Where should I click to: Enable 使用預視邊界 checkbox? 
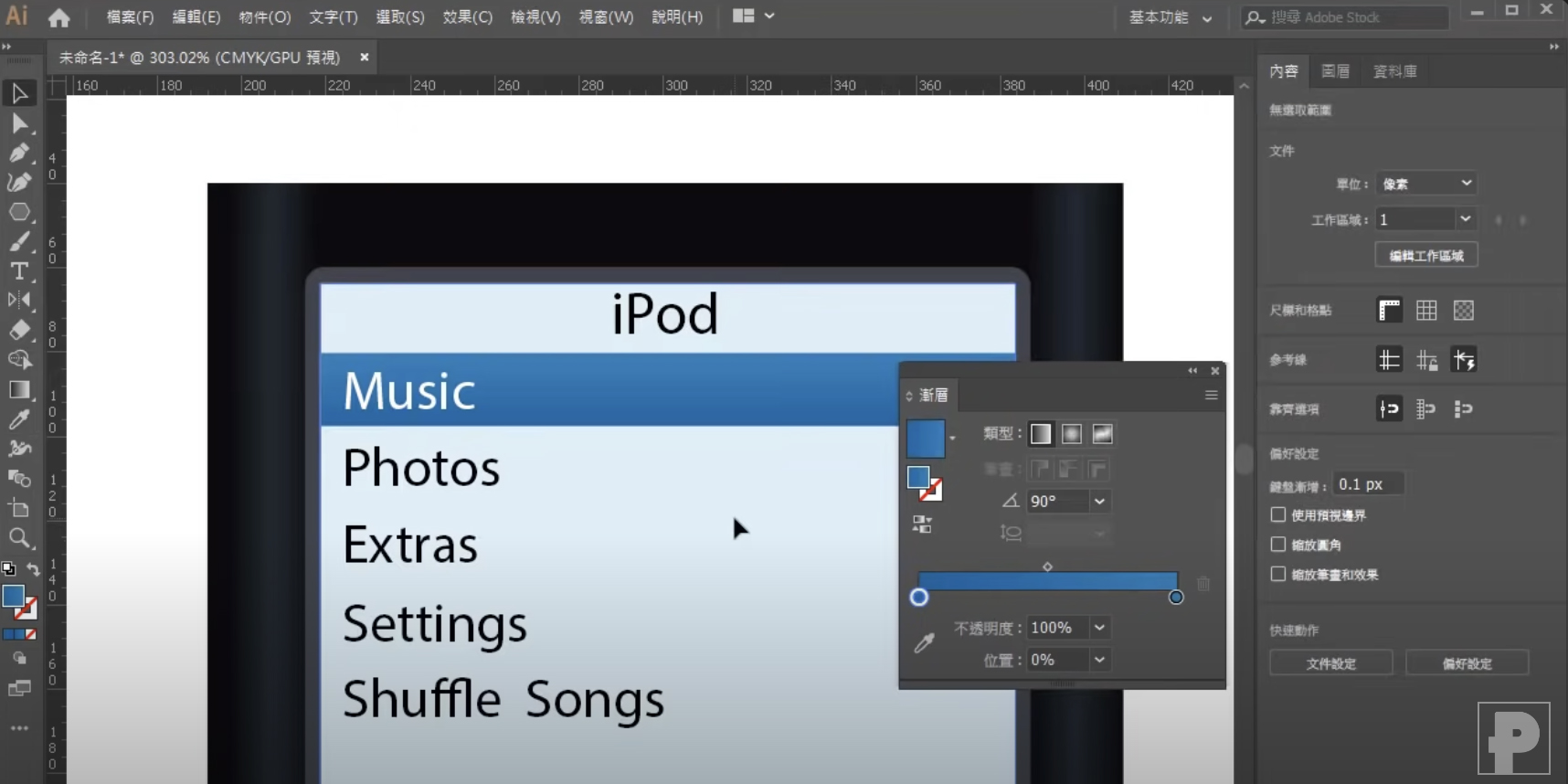tap(1278, 515)
